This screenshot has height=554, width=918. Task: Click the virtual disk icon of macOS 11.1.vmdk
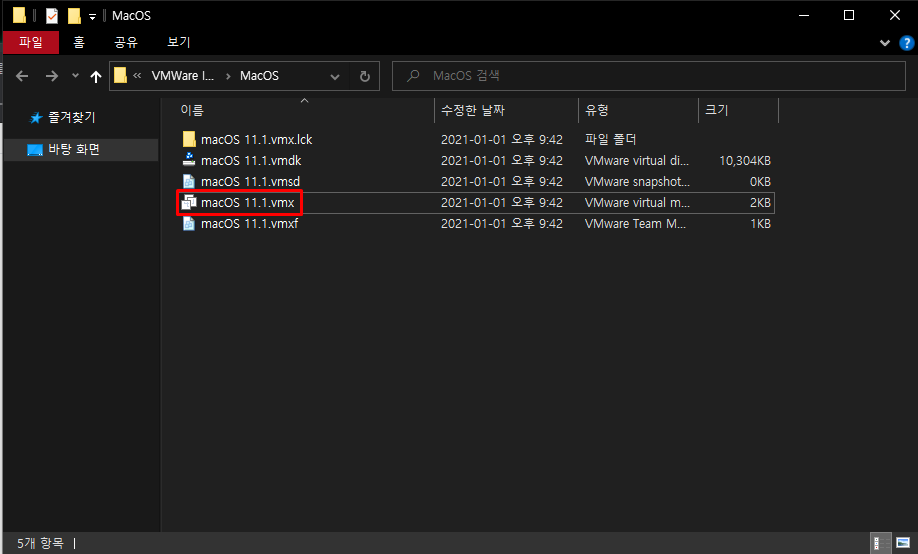189,159
